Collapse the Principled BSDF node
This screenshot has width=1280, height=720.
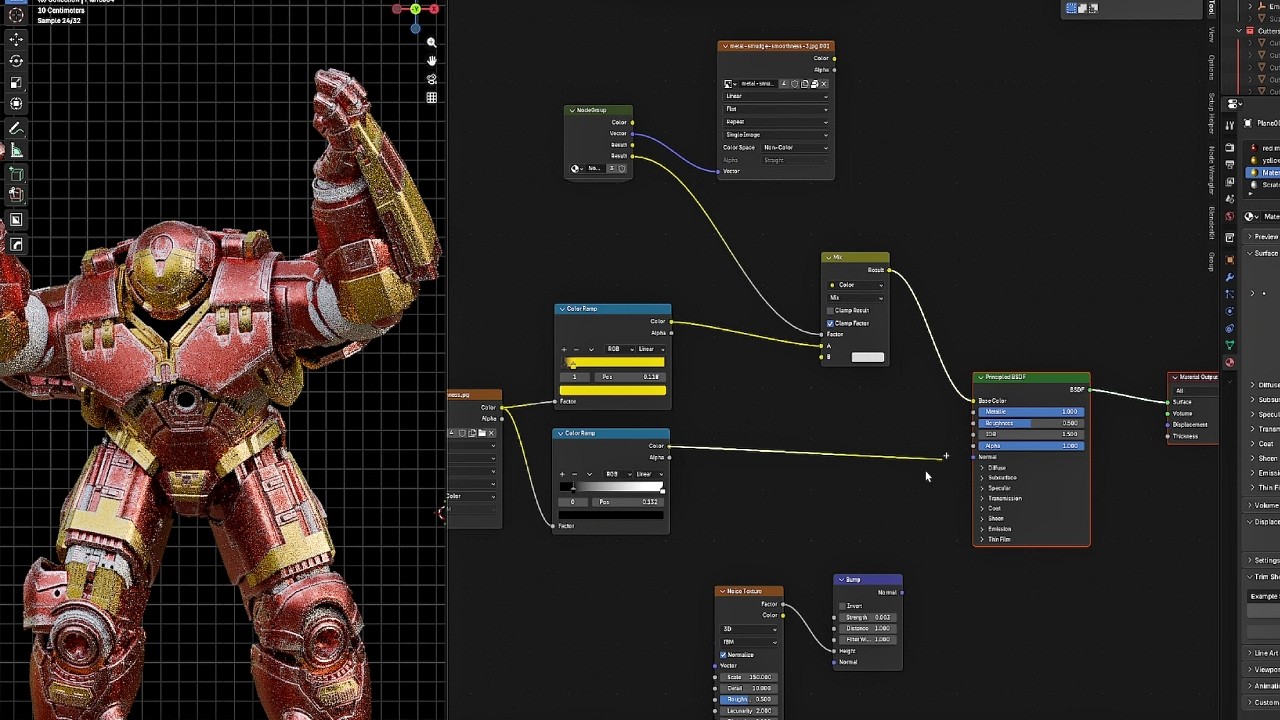980,377
